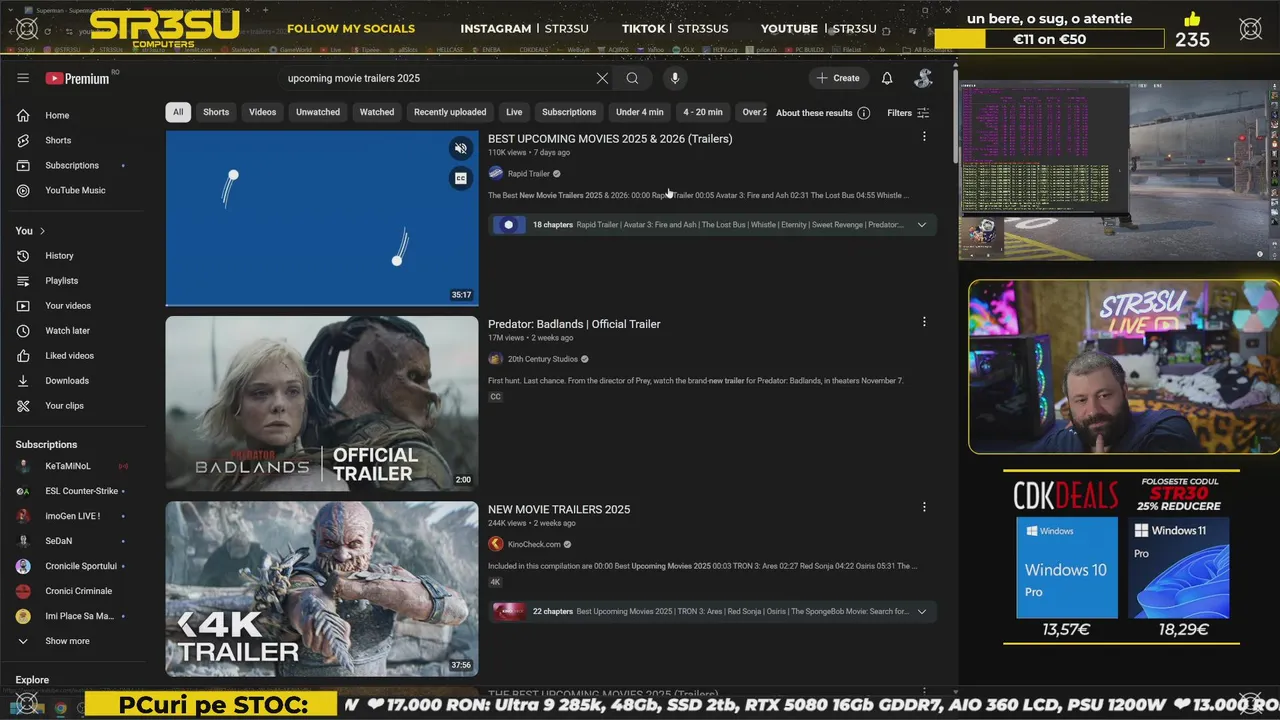Screen dimensions: 1280x720
Task: Select the Under 4 min filter chip
Action: coord(640,112)
